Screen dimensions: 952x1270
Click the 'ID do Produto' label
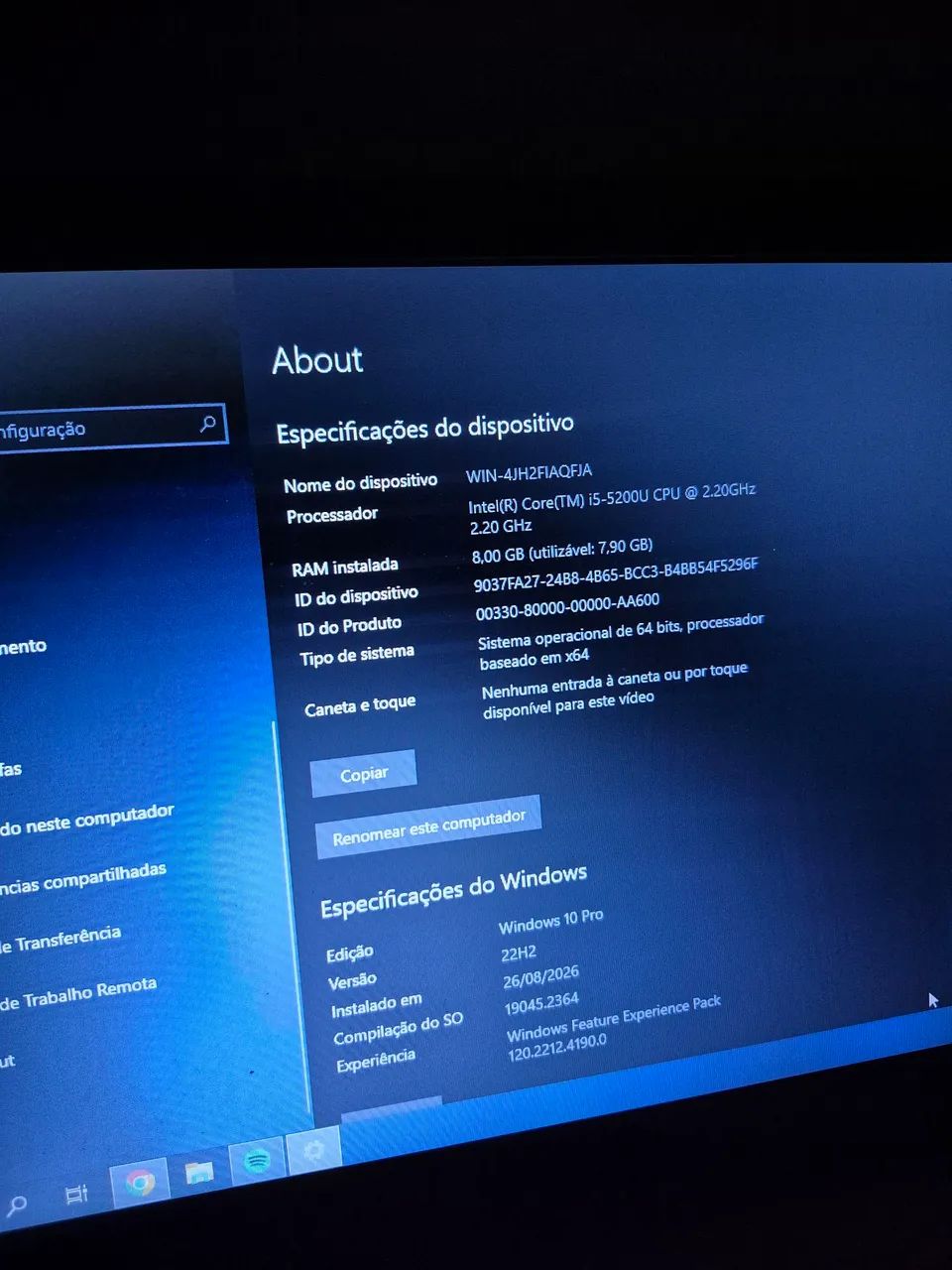349,626
